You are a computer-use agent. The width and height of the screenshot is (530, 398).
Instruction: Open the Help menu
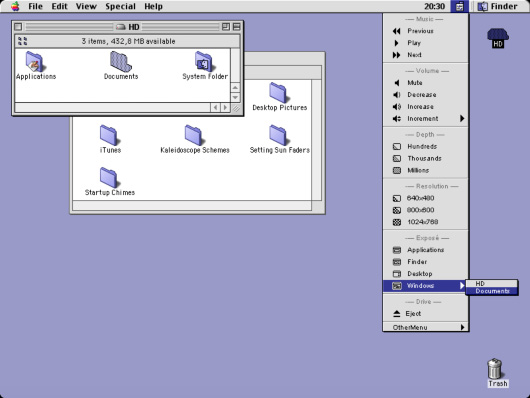click(x=153, y=6)
